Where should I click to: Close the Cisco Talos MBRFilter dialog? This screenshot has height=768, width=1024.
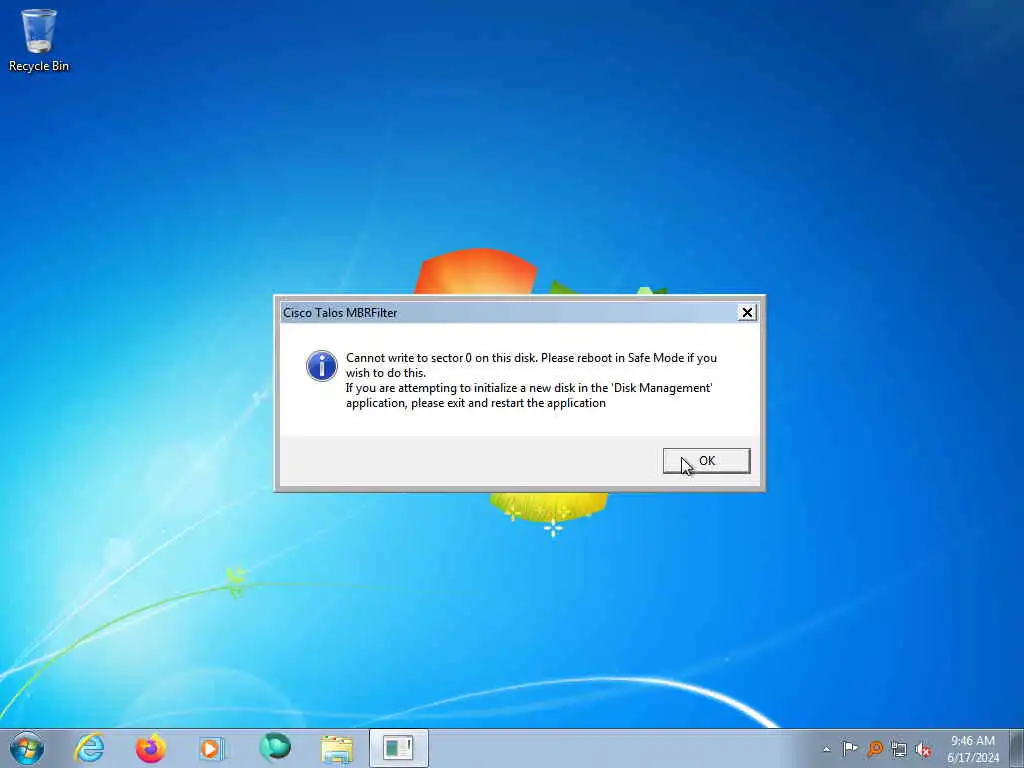point(746,313)
